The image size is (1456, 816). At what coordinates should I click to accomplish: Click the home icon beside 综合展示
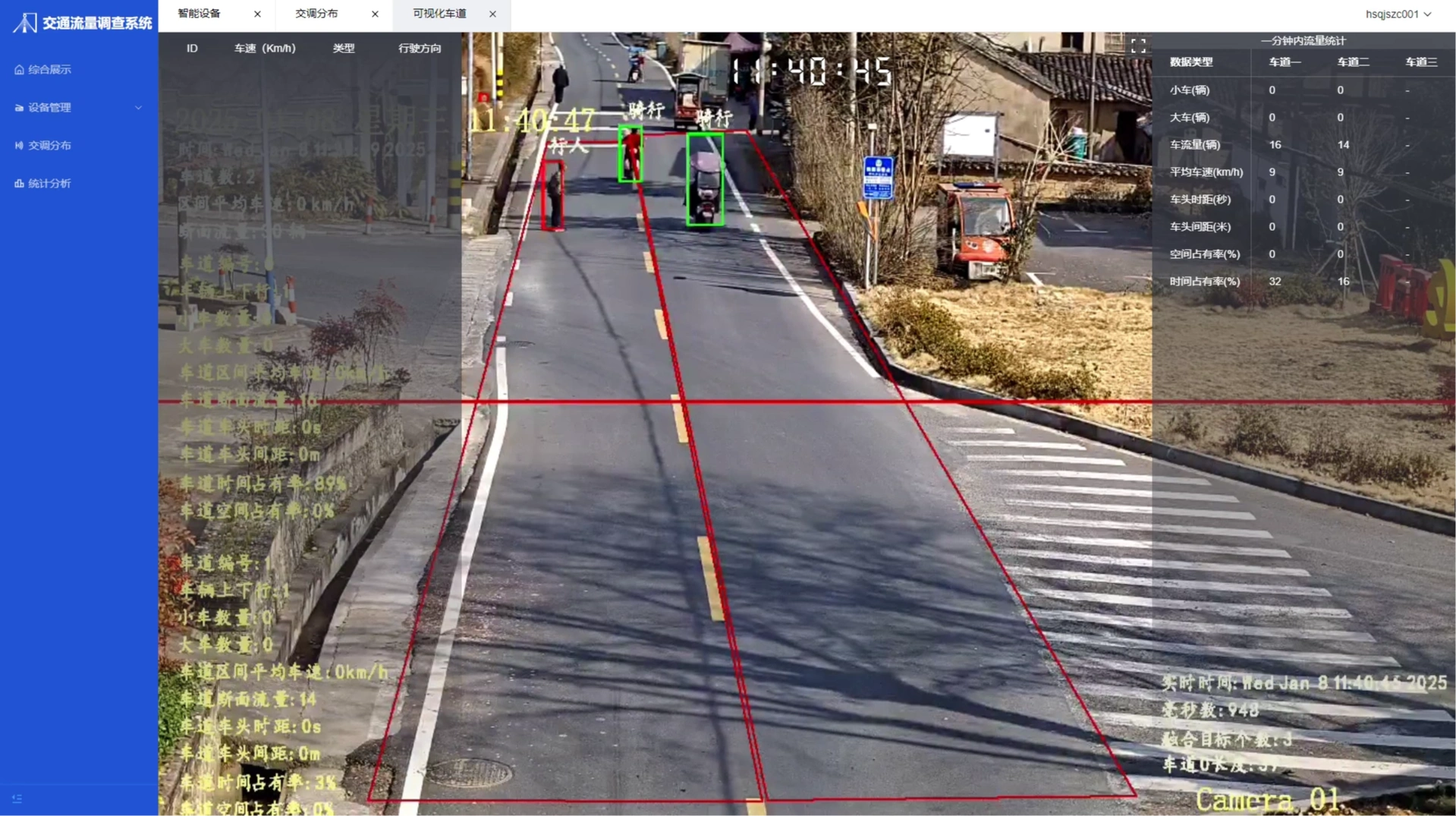pyautogui.click(x=19, y=70)
